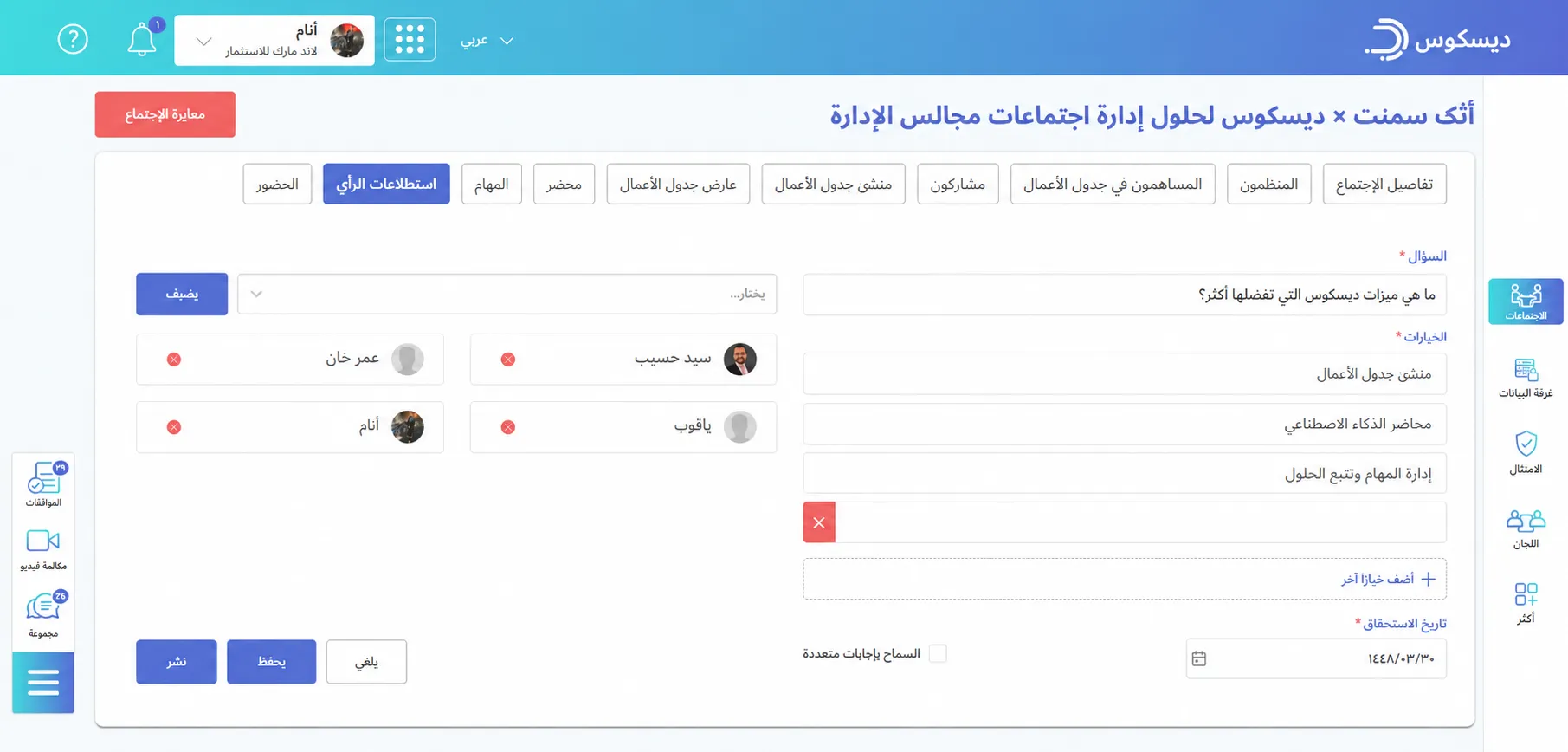Screen dimensions: 1568x752
Task: Click the empty fourth option field
Action: pyautogui.click(x=1140, y=522)
